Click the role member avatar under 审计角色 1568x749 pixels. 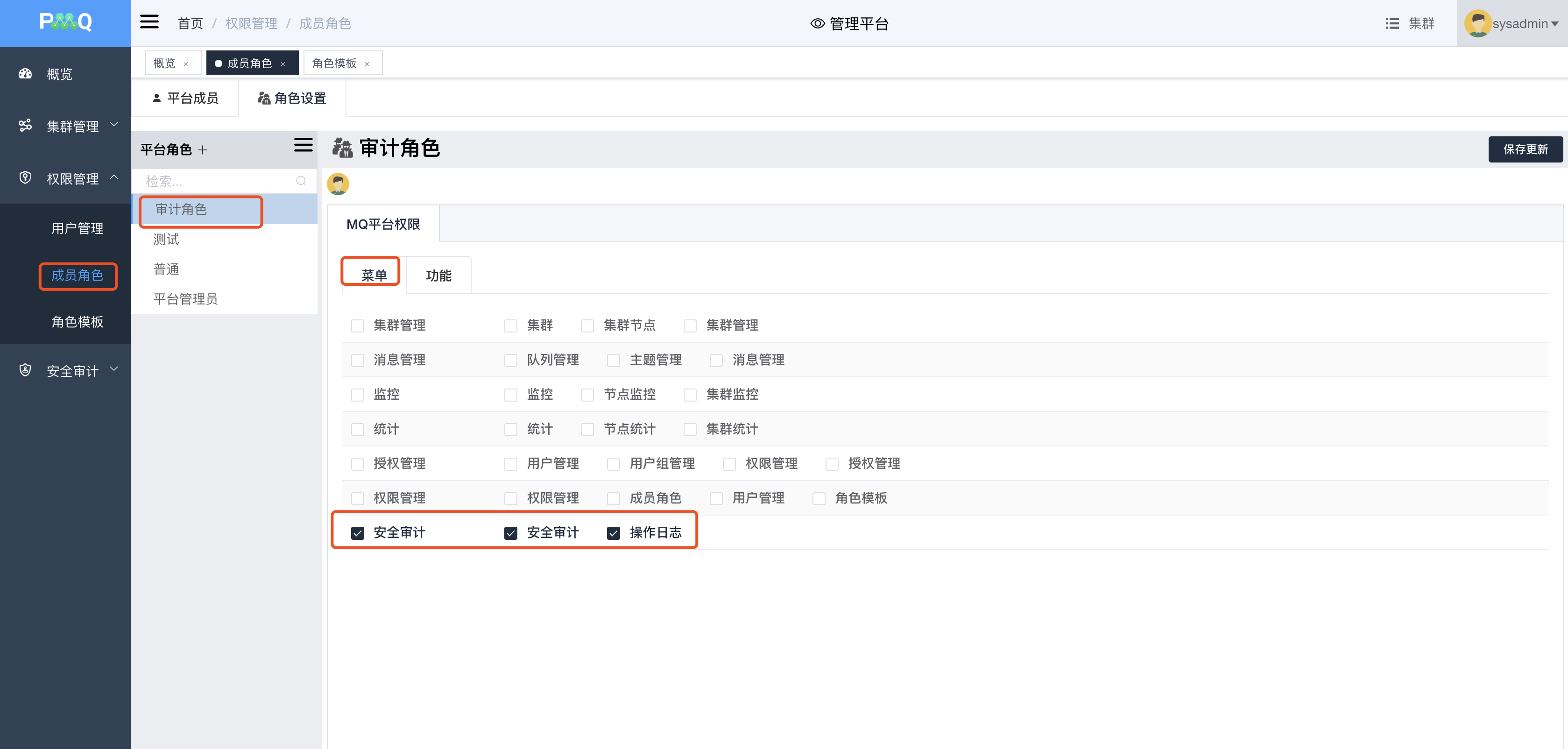point(338,184)
